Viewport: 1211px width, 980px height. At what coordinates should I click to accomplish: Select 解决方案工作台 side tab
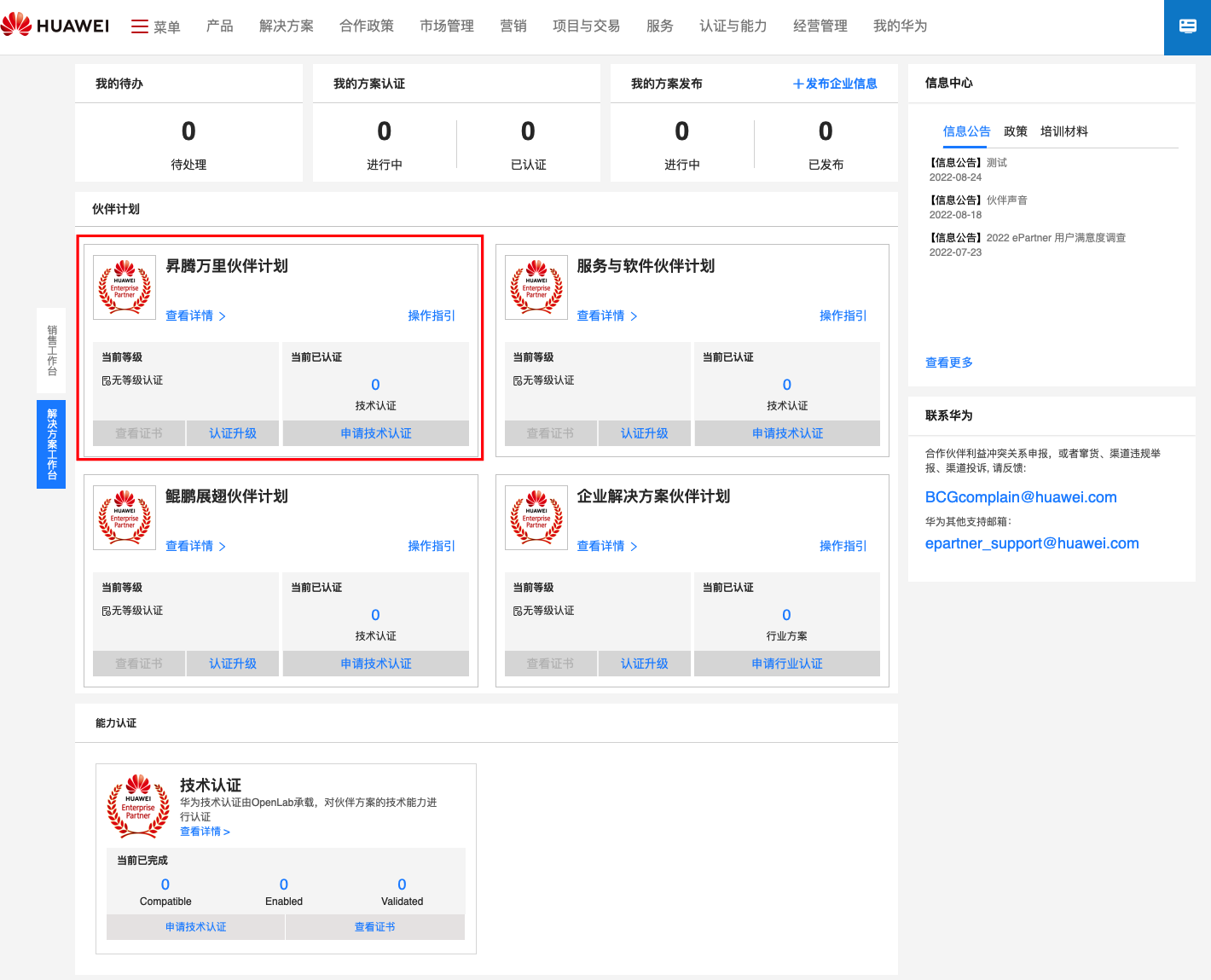pos(51,444)
